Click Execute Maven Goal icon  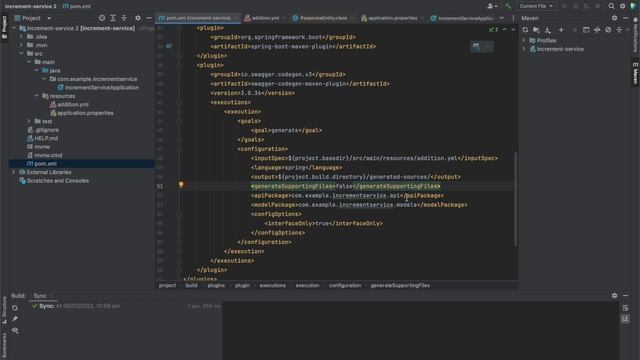(586, 30)
